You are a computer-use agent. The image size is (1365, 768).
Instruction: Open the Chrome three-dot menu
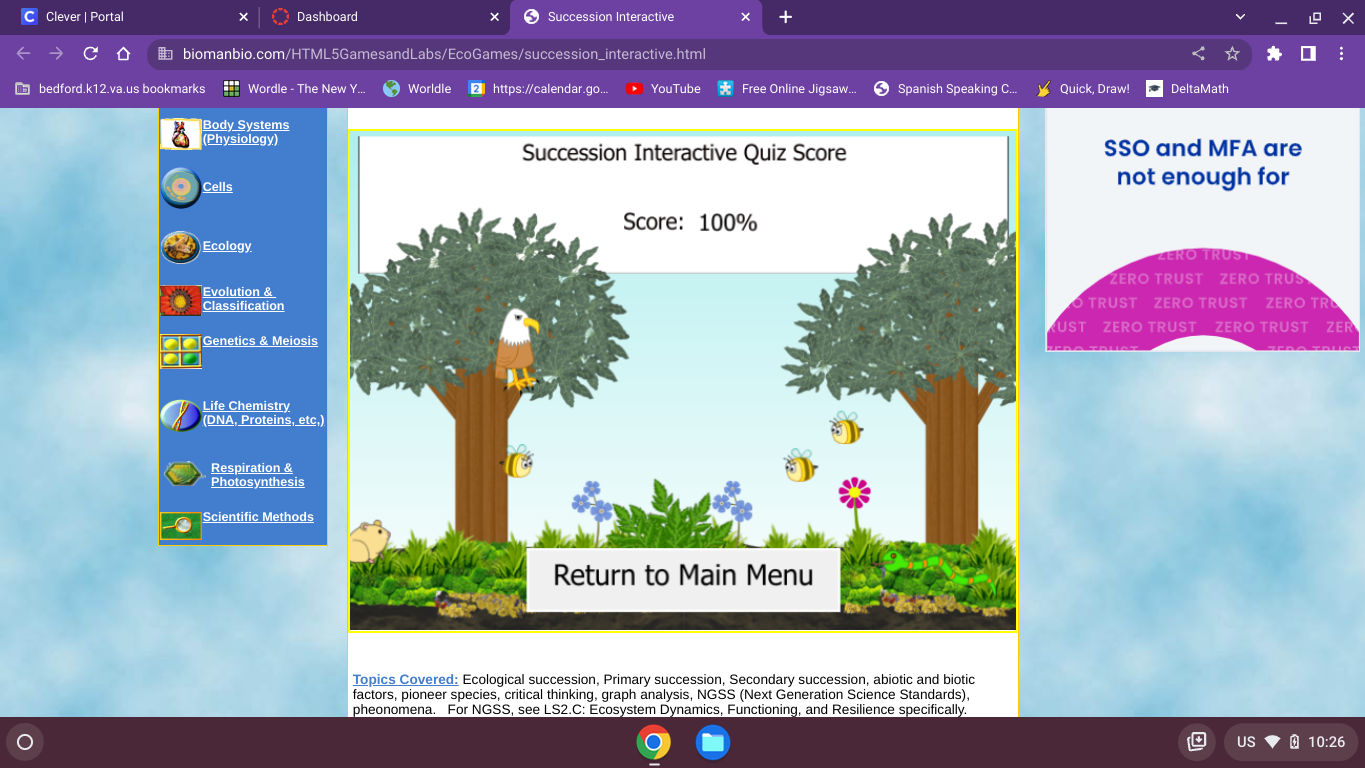tap(1342, 54)
